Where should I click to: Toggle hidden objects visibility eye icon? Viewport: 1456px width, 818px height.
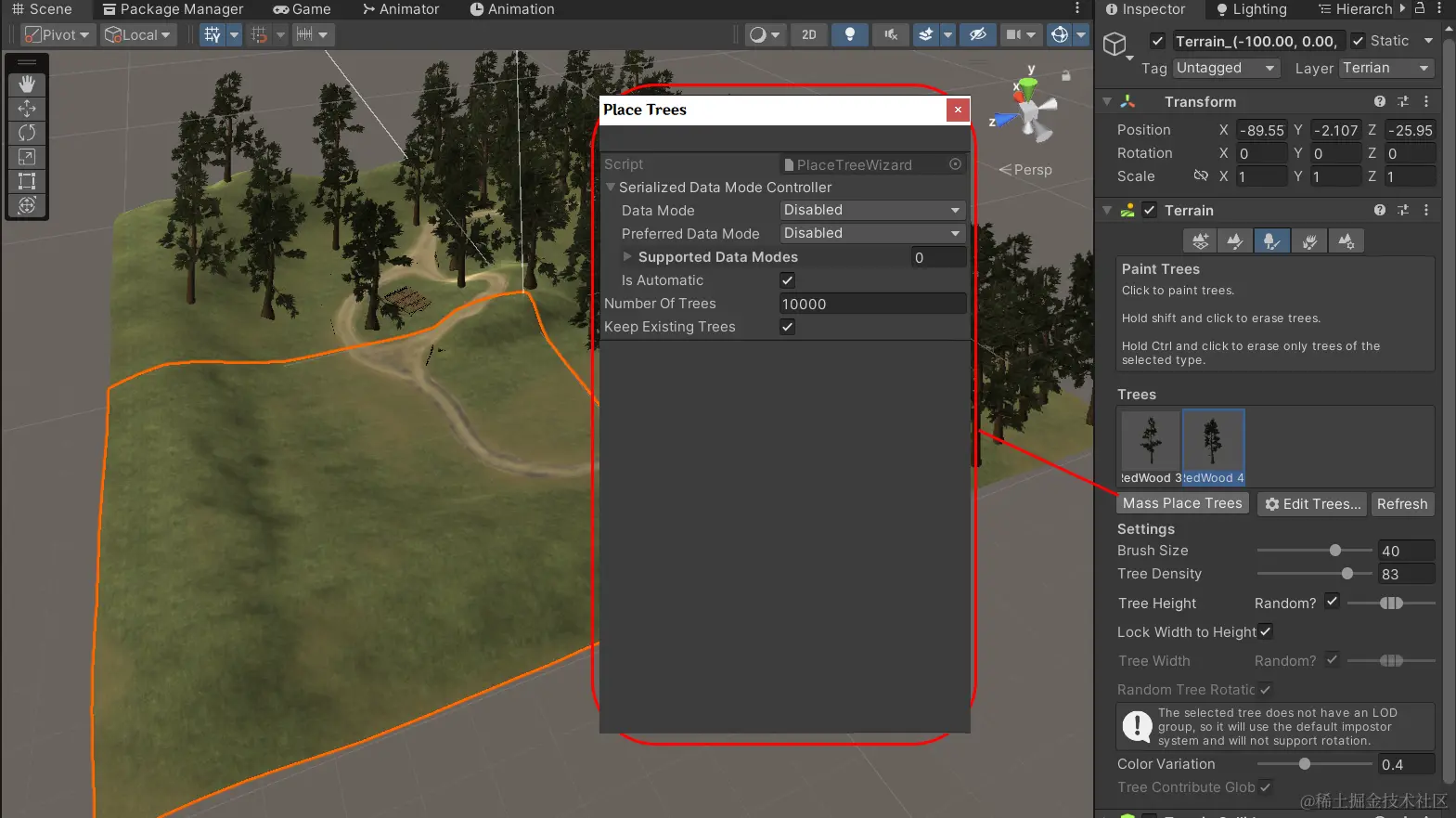tap(977, 34)
